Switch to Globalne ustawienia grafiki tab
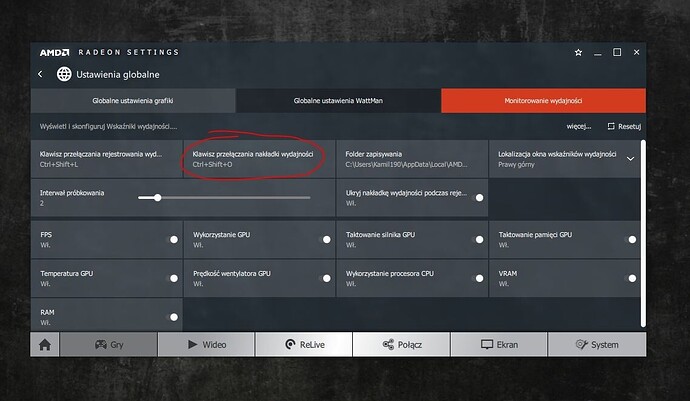The width and height of the screenshot is (690, 401). (133, 101)
